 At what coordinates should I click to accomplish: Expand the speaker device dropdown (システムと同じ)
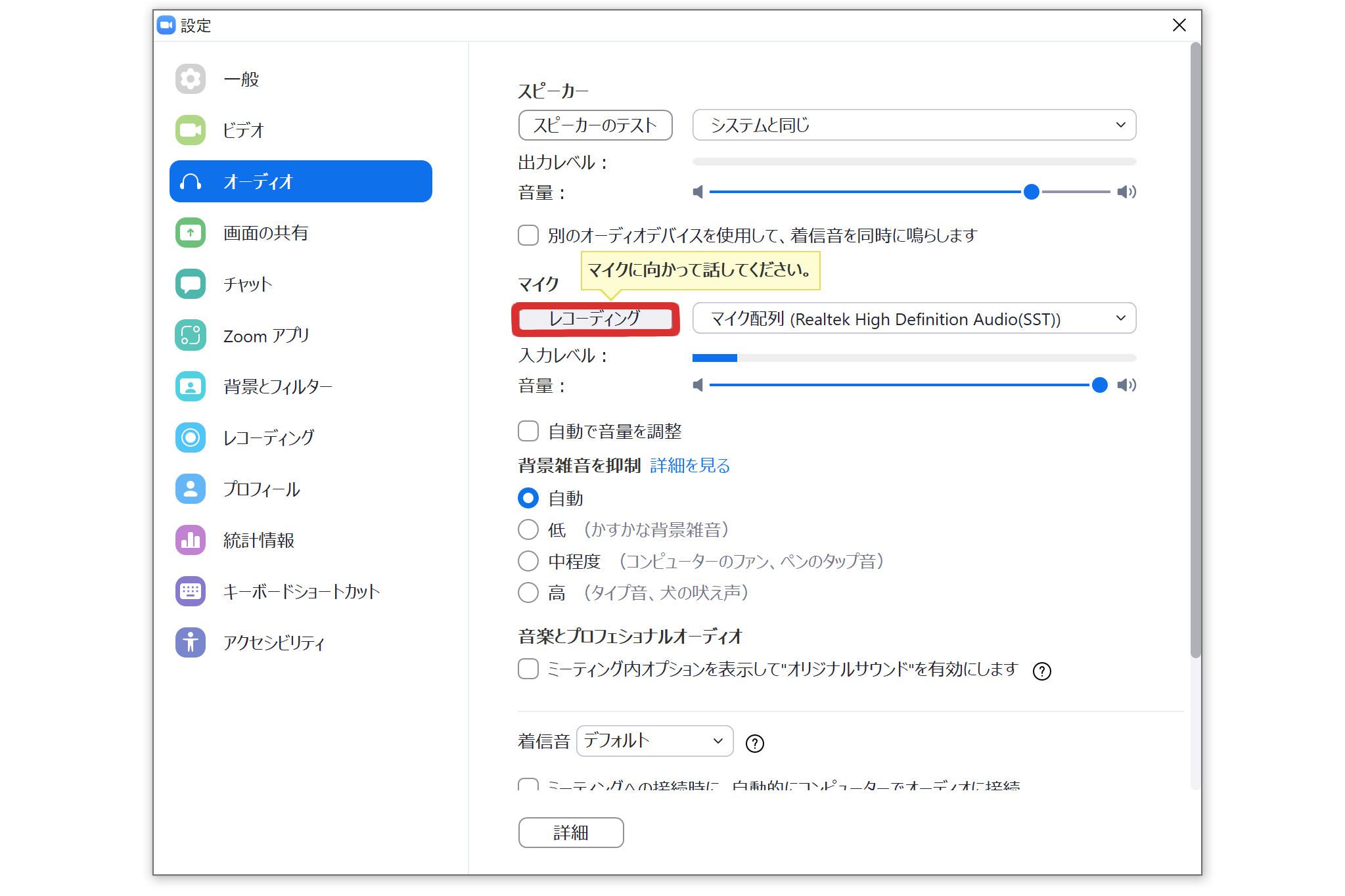[x=914, y=125]
